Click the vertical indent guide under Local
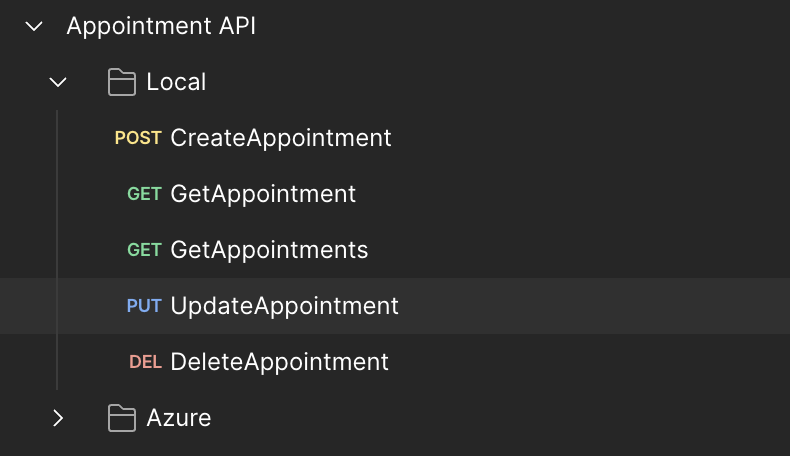This screenshot has height=456, width=790. point(57,250)
